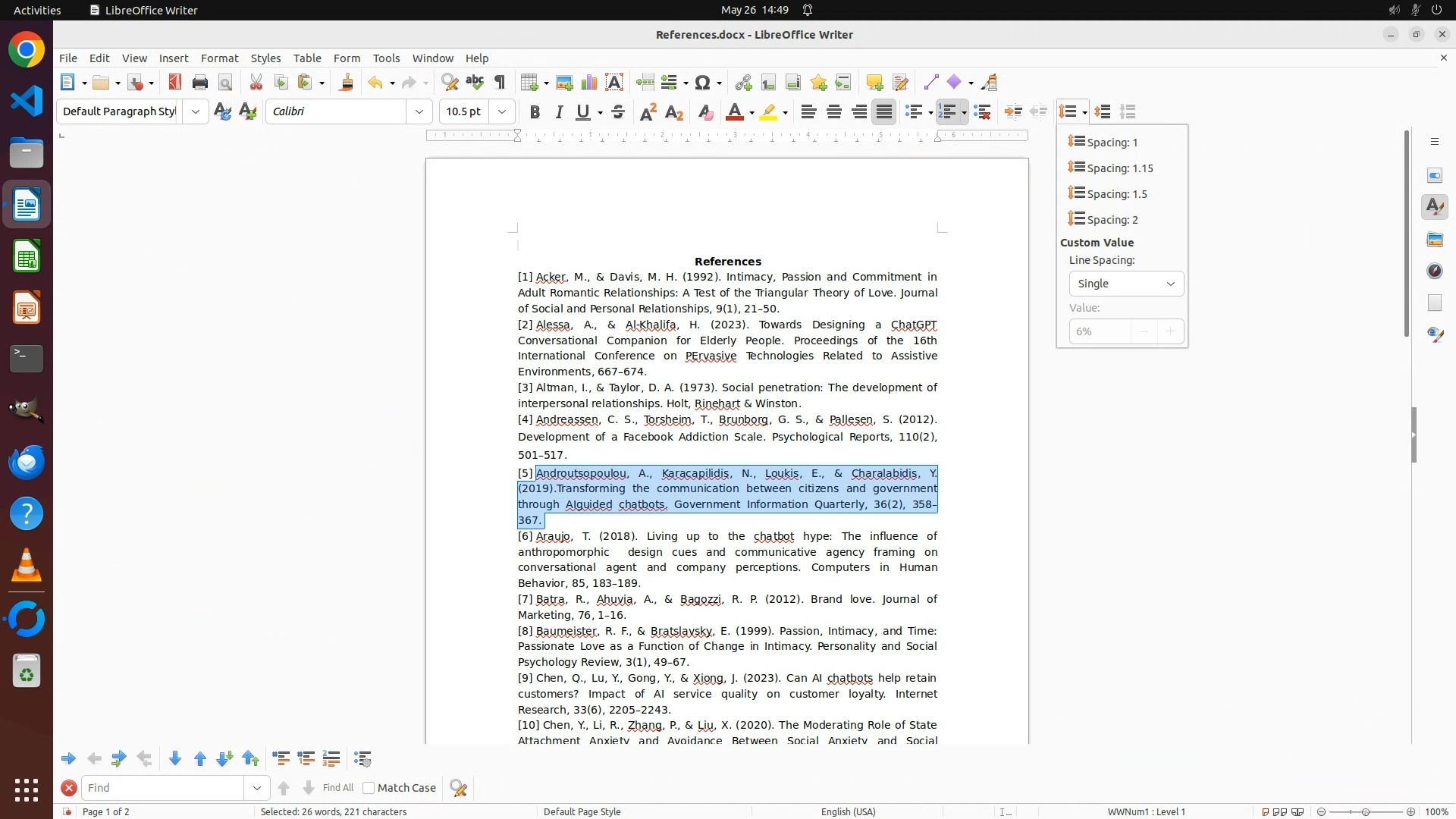Open the Format menu

click(219, 58)
